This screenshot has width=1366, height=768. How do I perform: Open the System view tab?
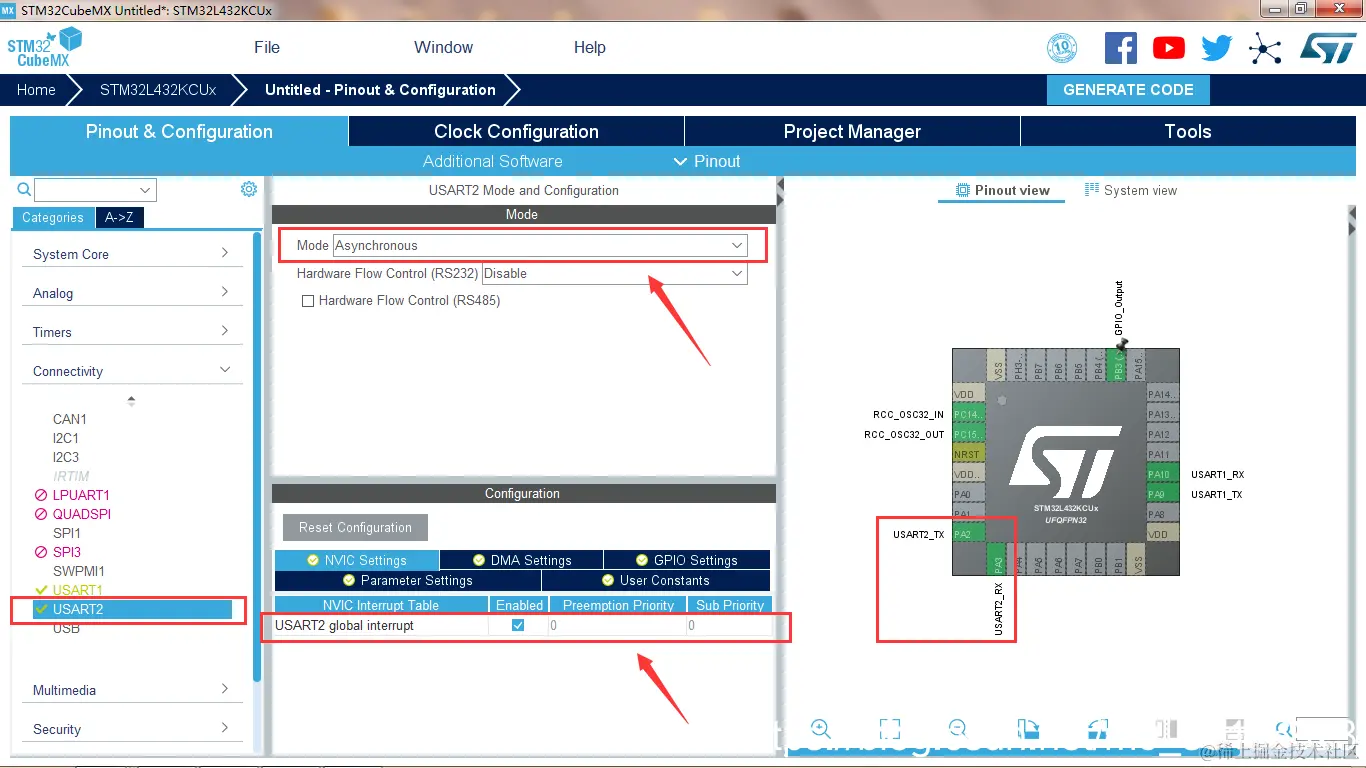pyautogui.click(x=1131, y=190)
